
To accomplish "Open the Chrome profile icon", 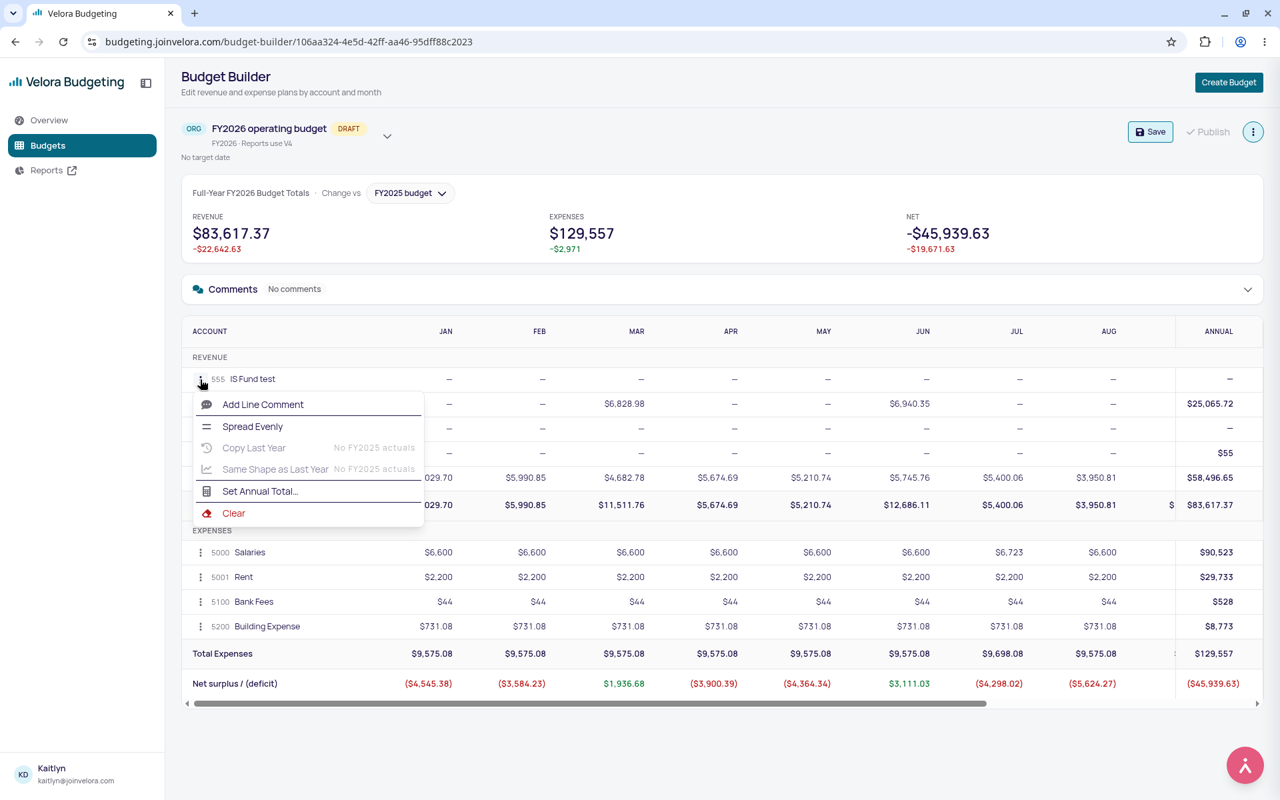I will 1240,42.
